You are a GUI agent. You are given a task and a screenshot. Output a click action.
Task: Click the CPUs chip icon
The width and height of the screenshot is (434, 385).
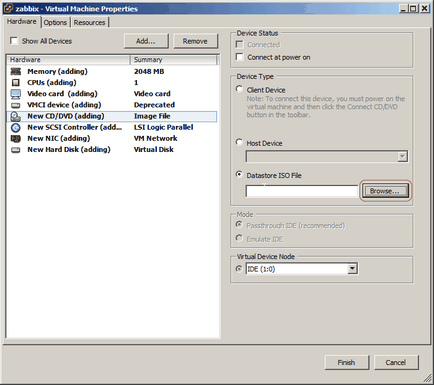(16, 83)
